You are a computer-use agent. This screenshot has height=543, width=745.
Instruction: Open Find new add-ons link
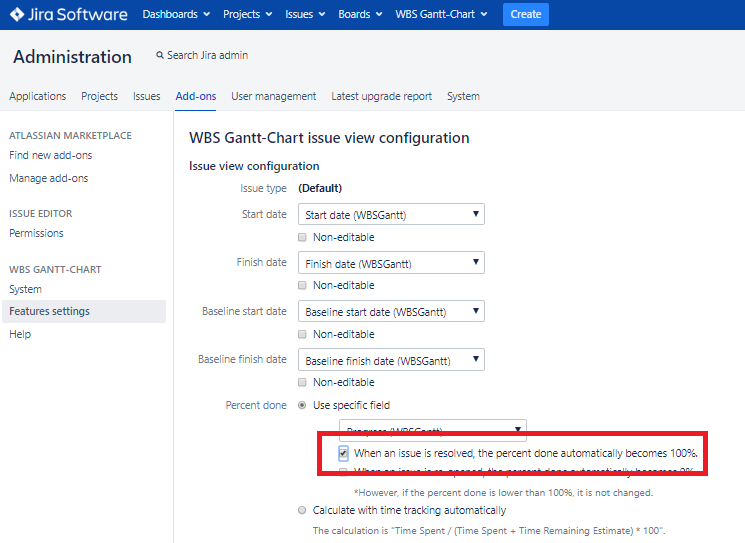click(50, 155)
